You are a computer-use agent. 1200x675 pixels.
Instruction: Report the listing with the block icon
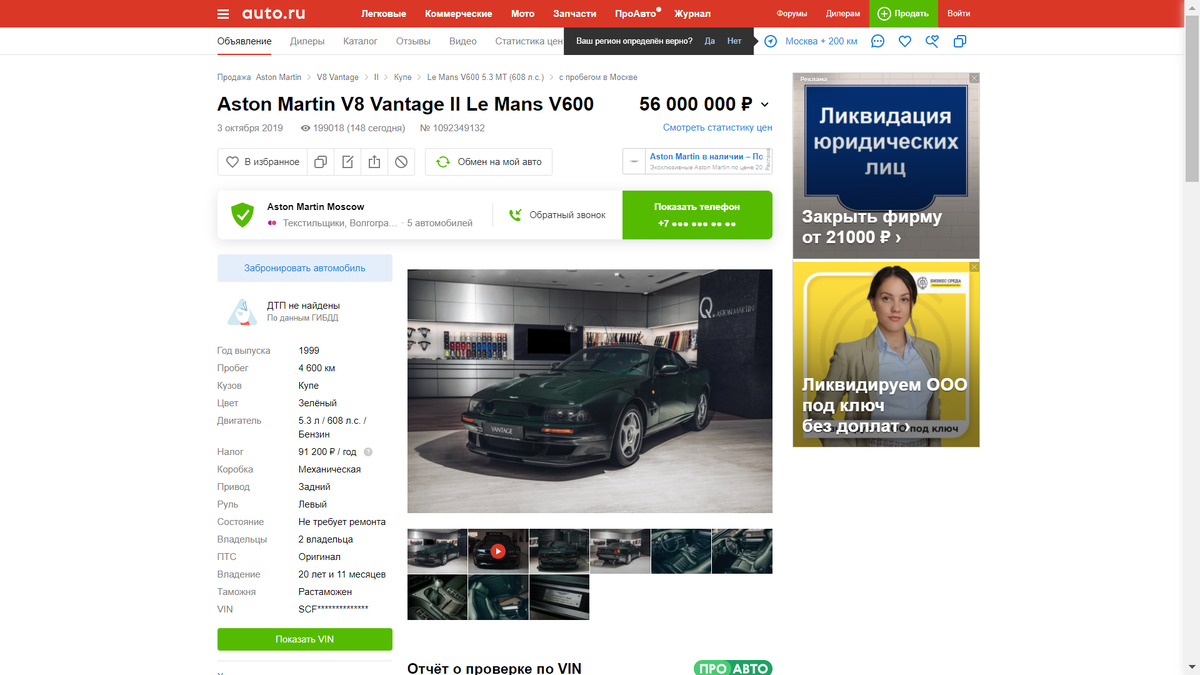401,162
